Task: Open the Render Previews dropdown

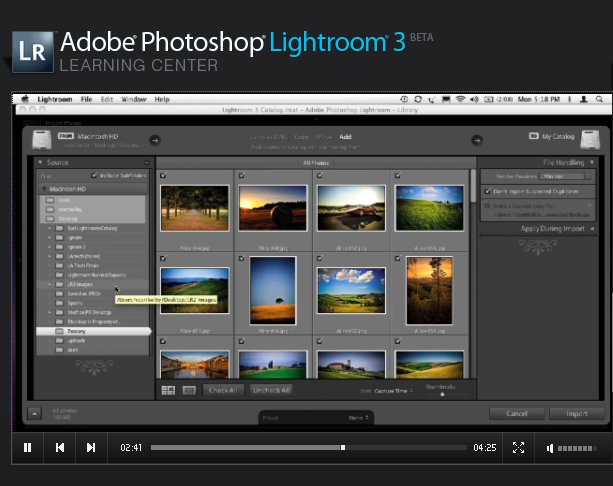Action: 563,175
